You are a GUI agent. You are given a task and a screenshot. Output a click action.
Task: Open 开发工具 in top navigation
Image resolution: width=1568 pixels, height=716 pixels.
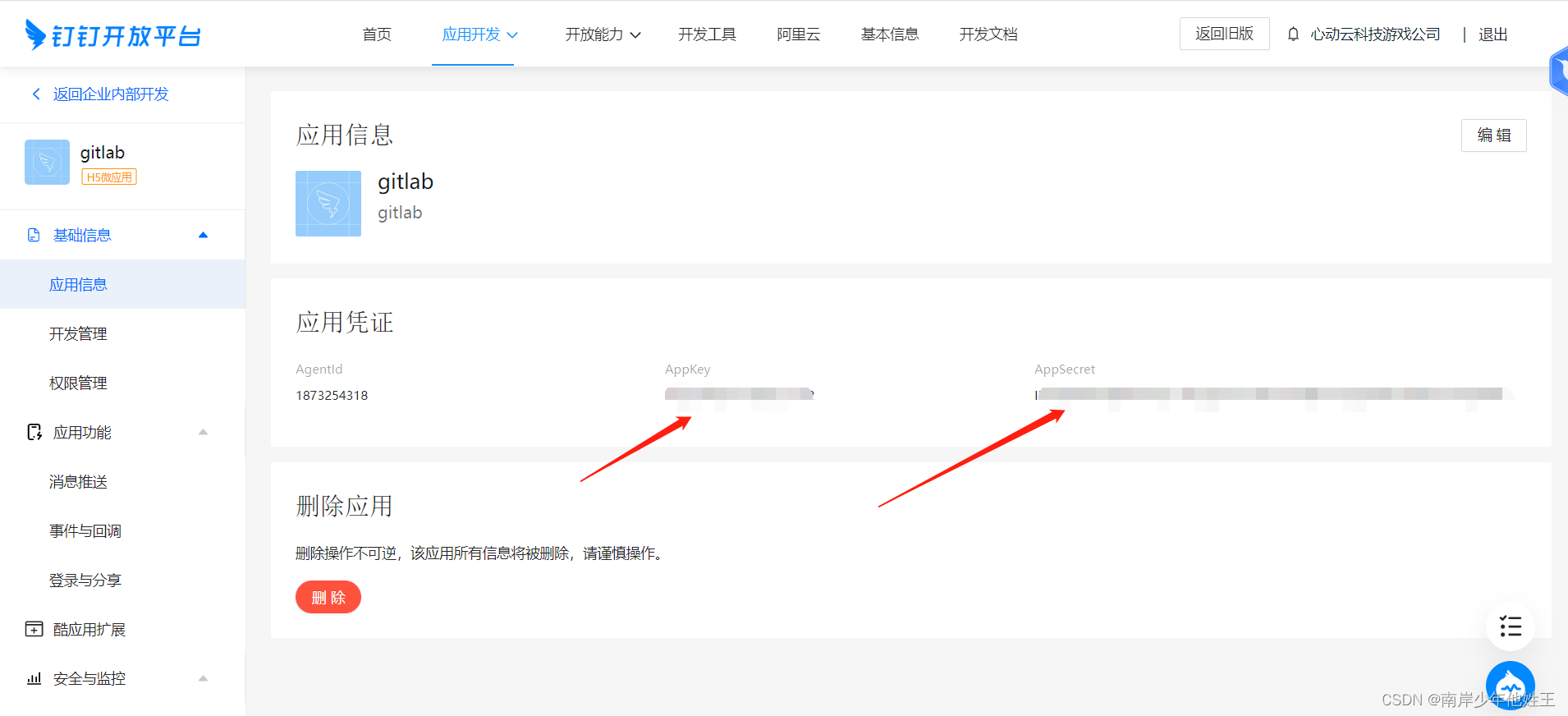coord(707,34)
